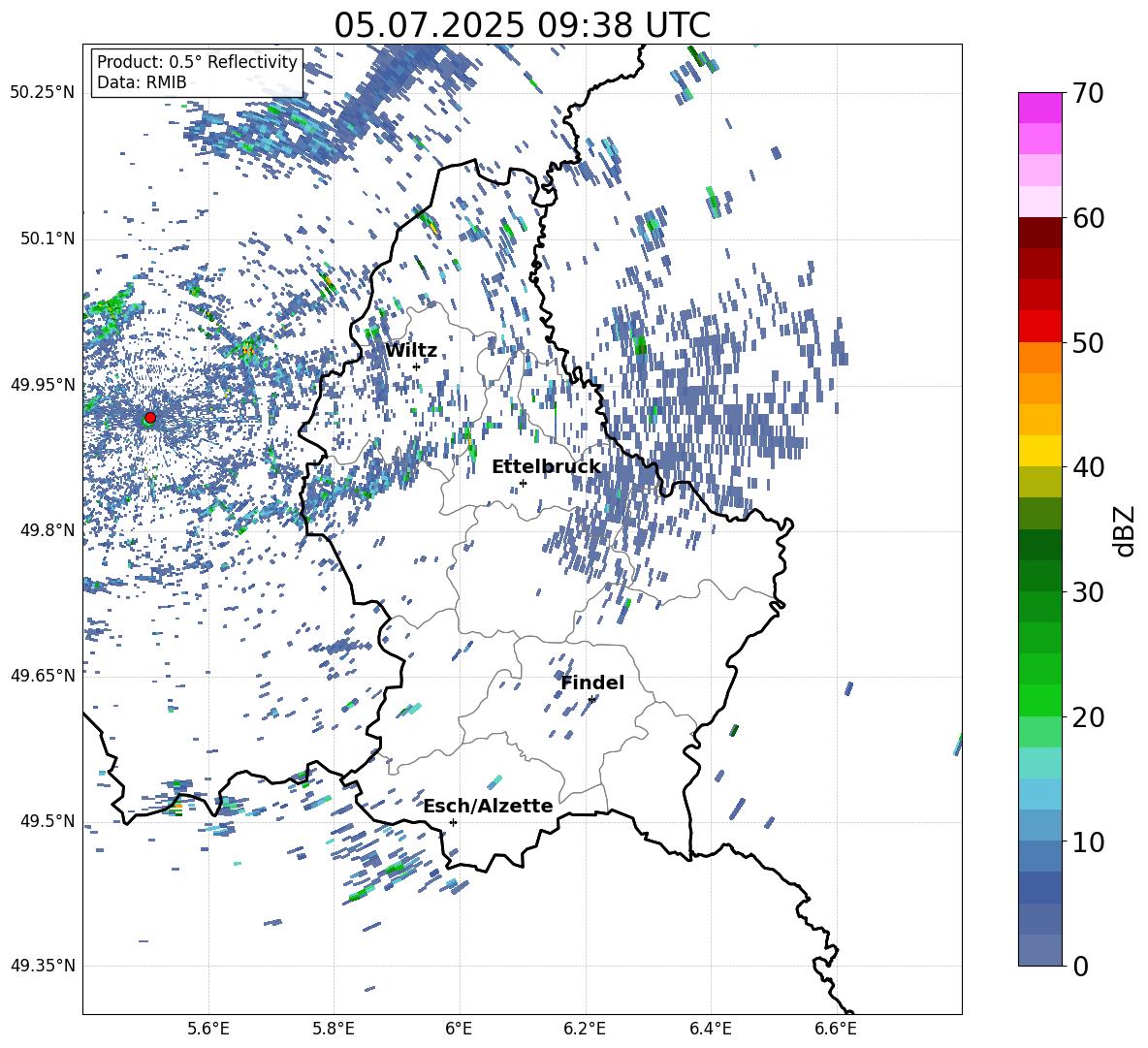Click the colorbar tick label 10
1148x1048 pixels.
point(1088,842)
